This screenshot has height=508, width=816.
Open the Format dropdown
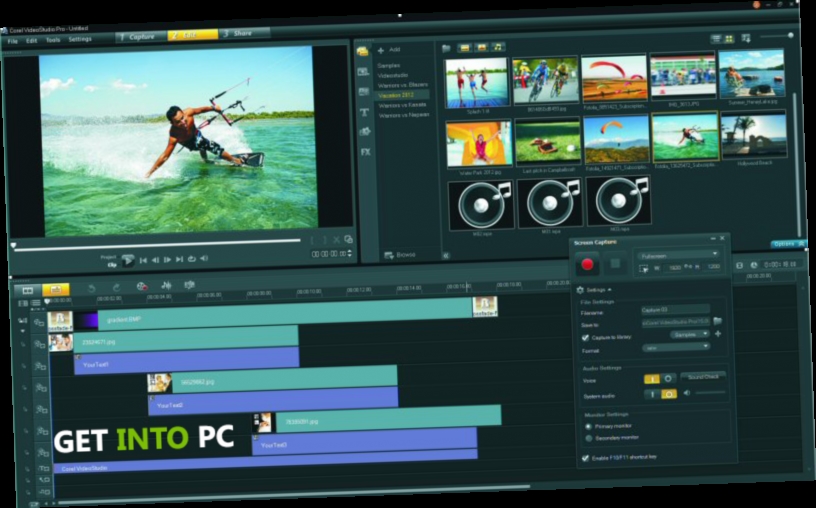[676, 348]
